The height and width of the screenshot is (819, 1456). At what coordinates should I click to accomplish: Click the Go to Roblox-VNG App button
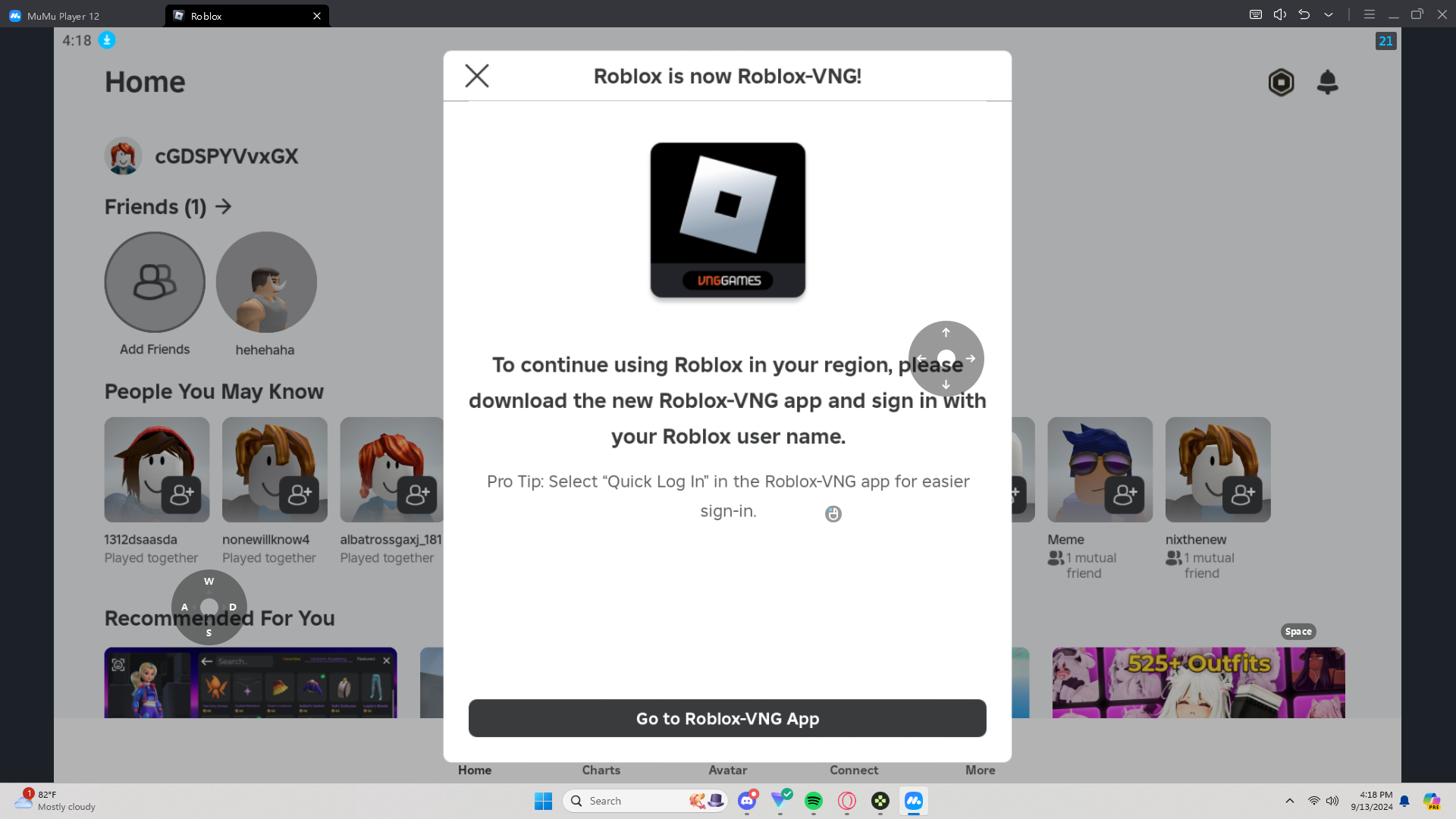[x=727, y=718]
